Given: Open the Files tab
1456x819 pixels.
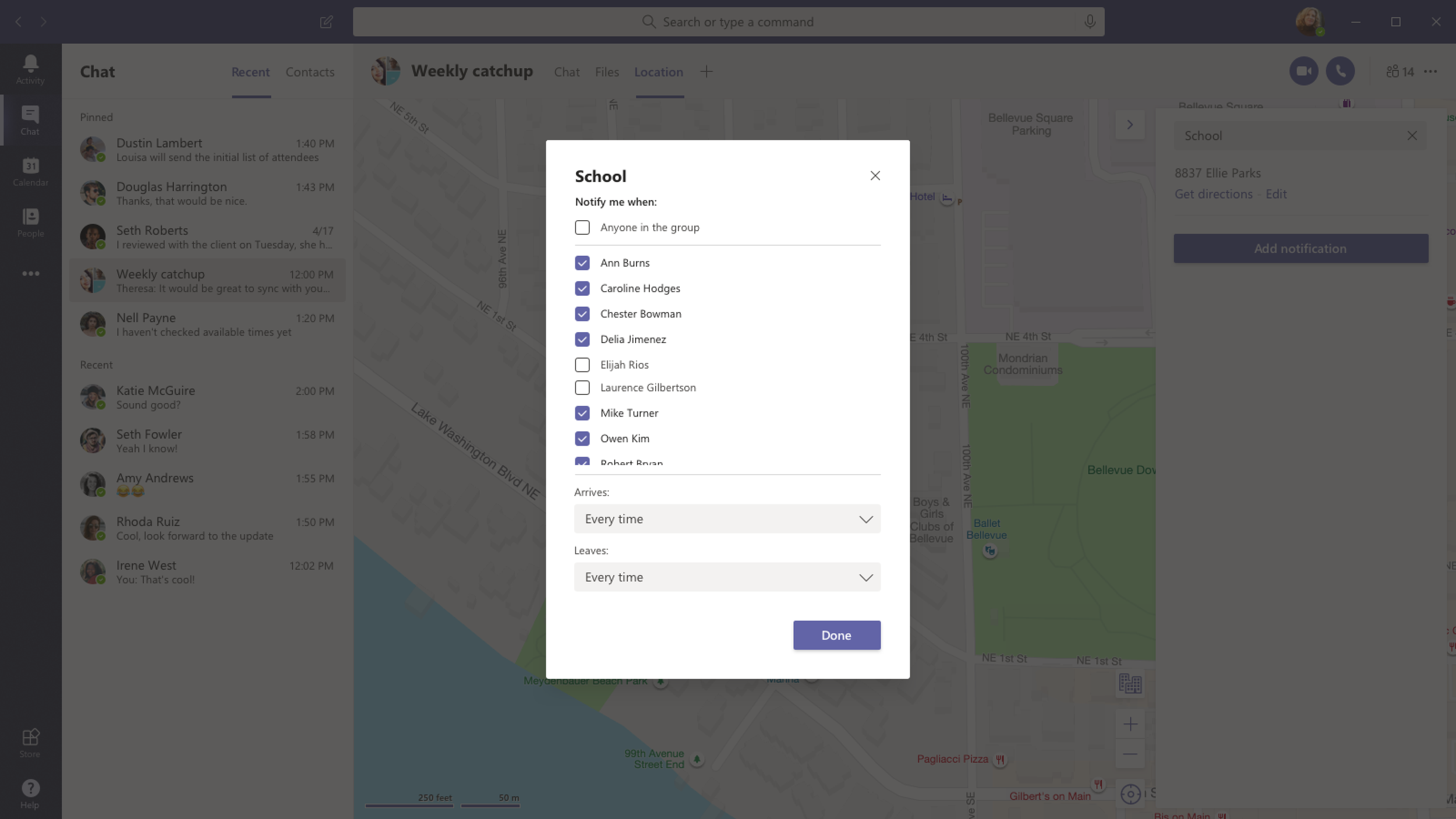Looking at the screenshot, I should click(607, 72).
